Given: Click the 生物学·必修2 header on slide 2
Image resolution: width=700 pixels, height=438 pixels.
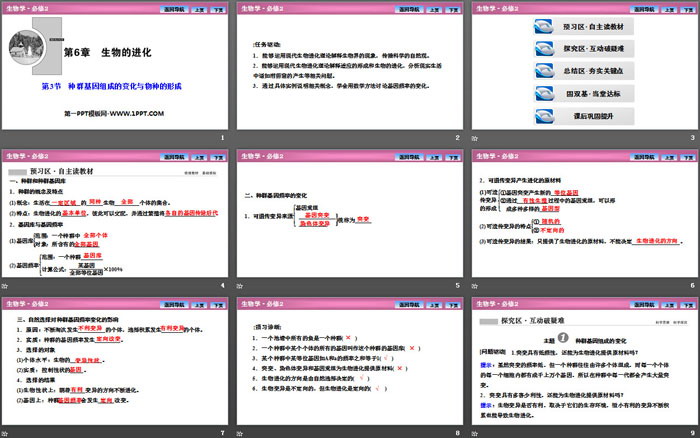Looking at the screenshot, I should pyautogui.click(x=262, y=8).
